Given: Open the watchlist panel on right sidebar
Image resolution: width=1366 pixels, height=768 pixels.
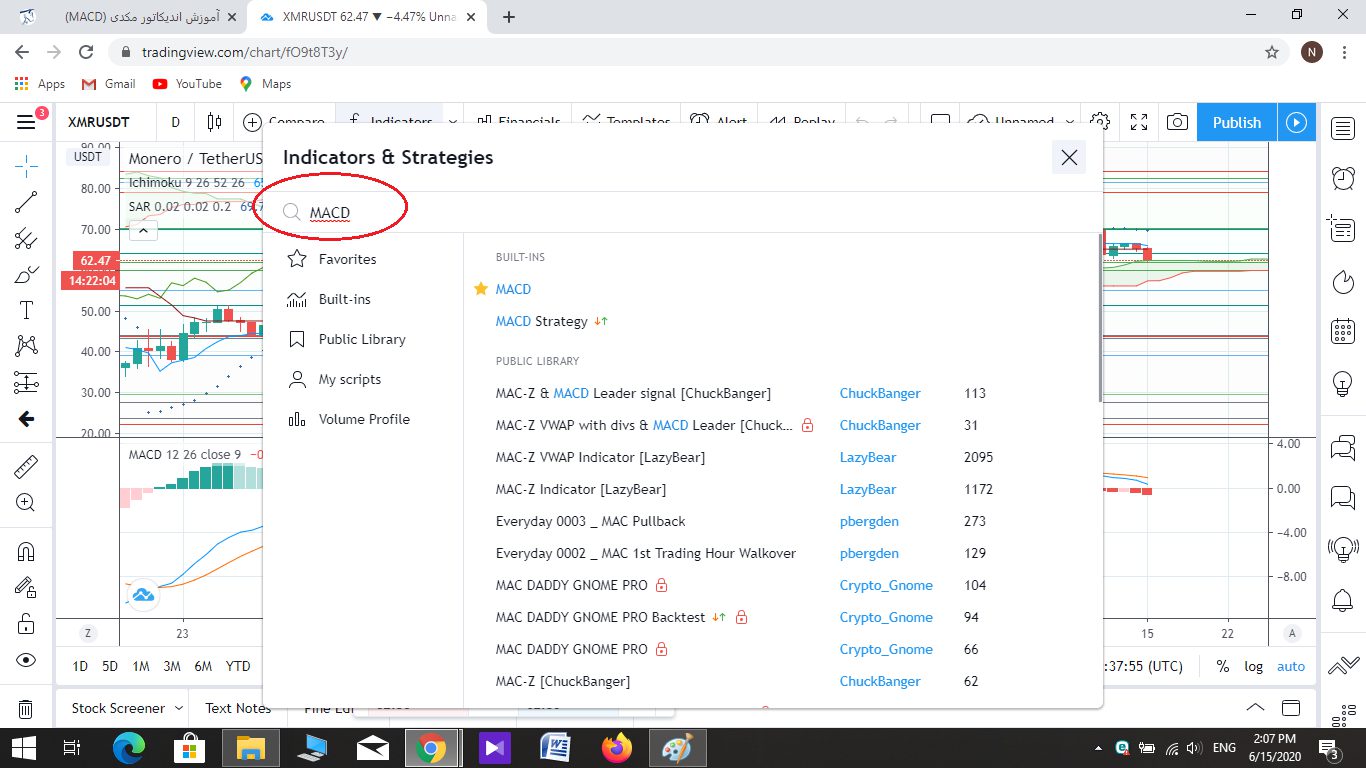Looking at the screenshot, I should click(x=1342, y=127).
